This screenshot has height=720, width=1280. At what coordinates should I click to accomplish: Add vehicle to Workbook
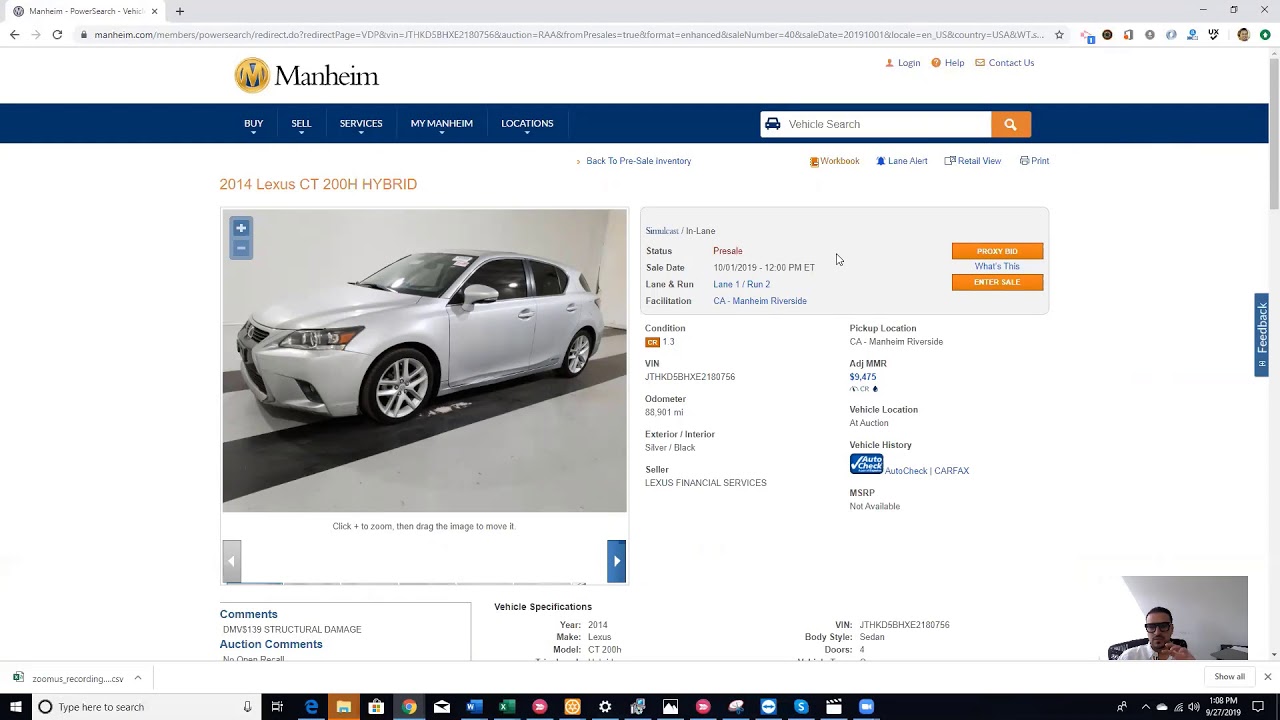(834, 161)
